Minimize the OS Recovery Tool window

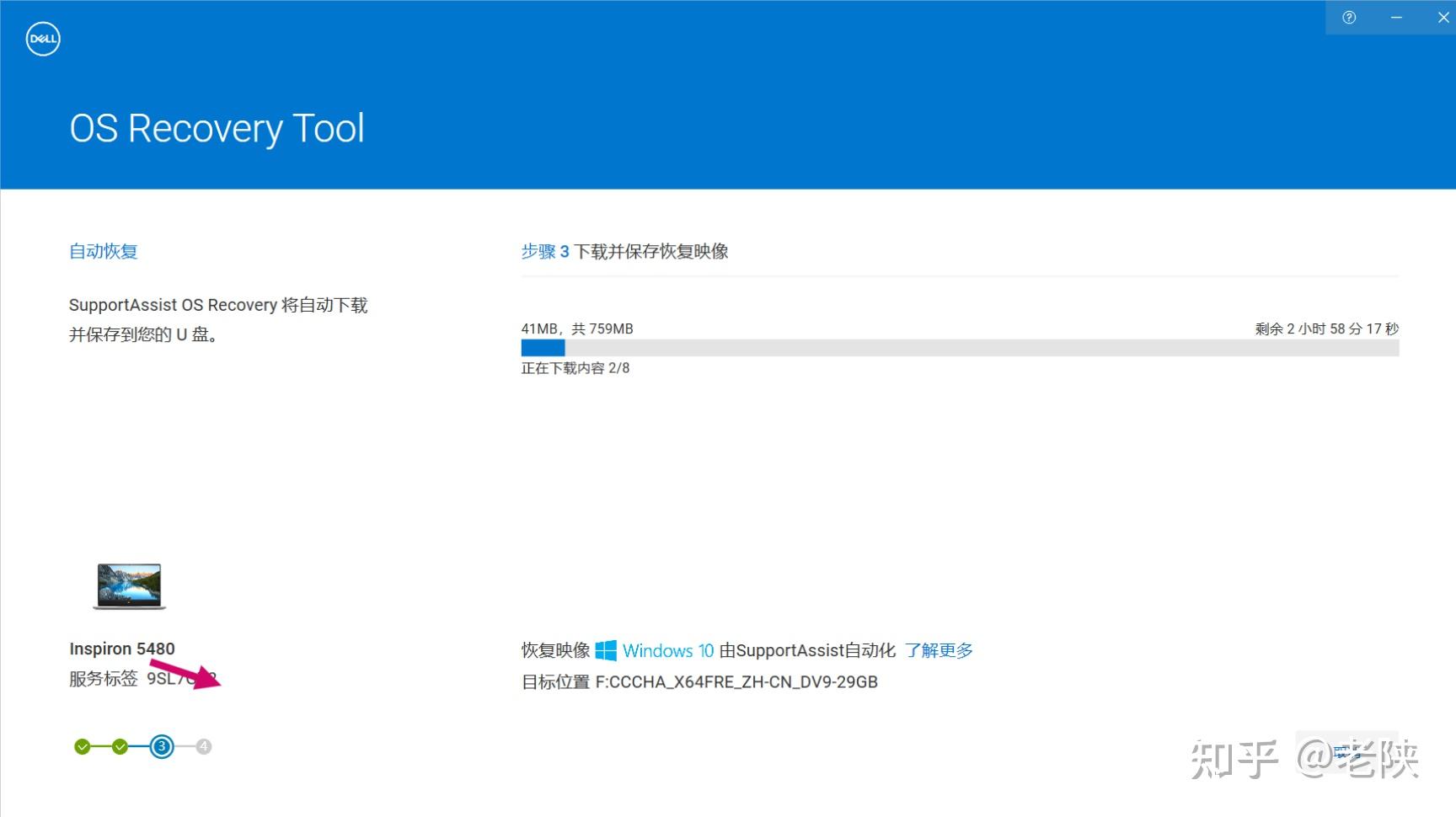[x=1396, y=18]
